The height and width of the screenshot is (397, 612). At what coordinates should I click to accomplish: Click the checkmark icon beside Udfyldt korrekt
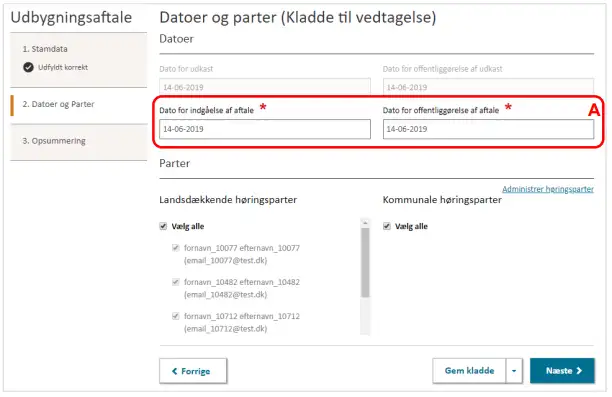coord(28,67)
